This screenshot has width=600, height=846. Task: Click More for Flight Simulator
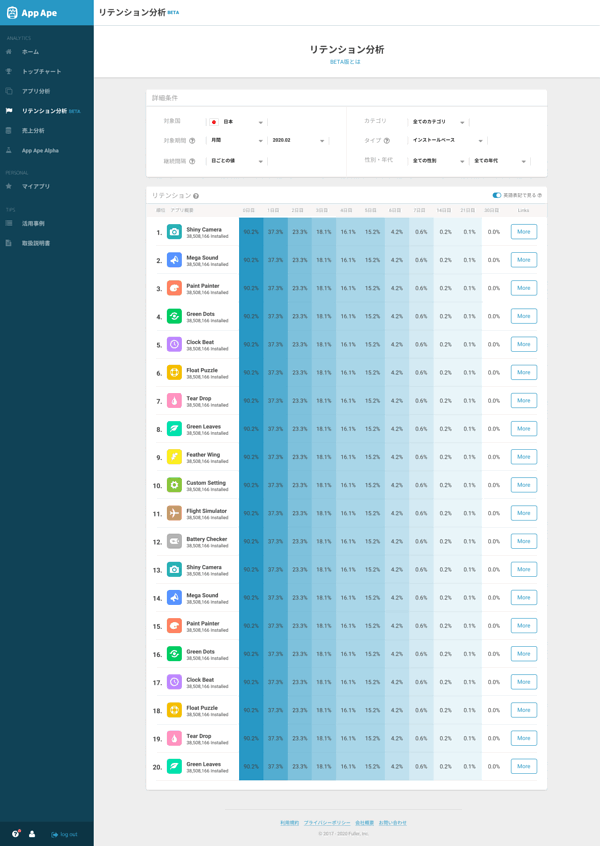pyautogui.click(x=524, y=513)
